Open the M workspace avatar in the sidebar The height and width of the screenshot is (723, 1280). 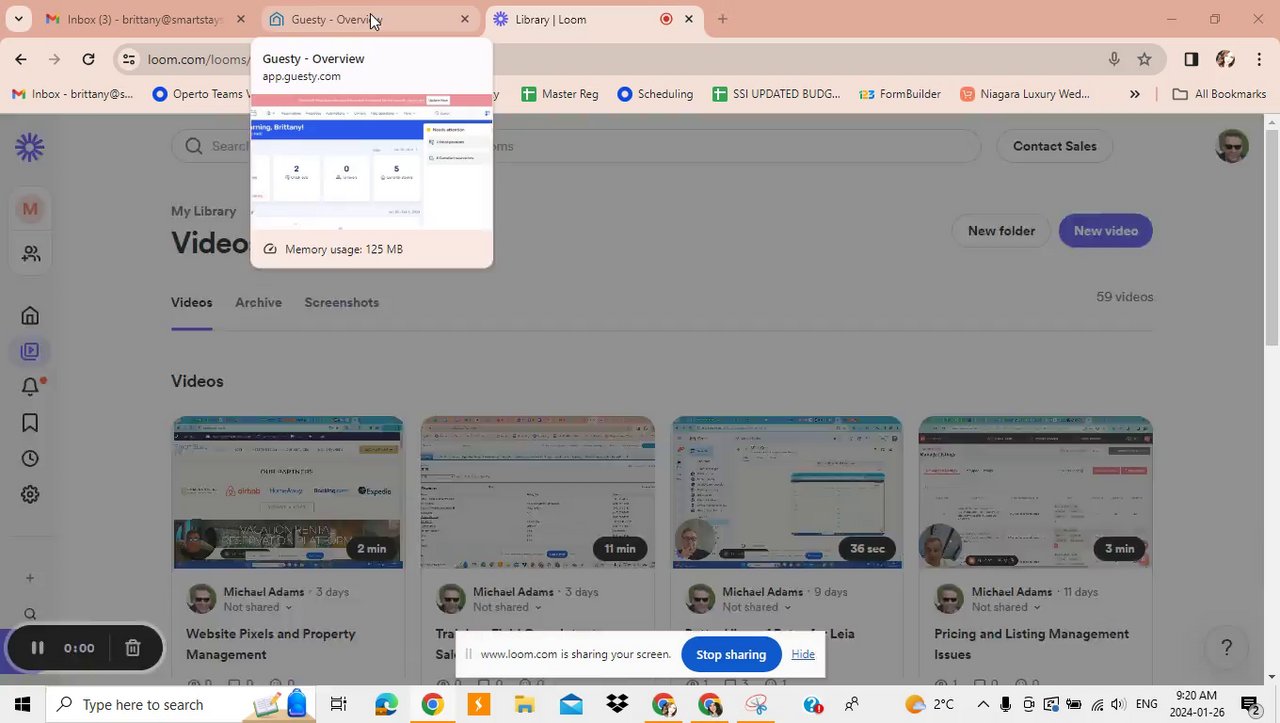30,209
